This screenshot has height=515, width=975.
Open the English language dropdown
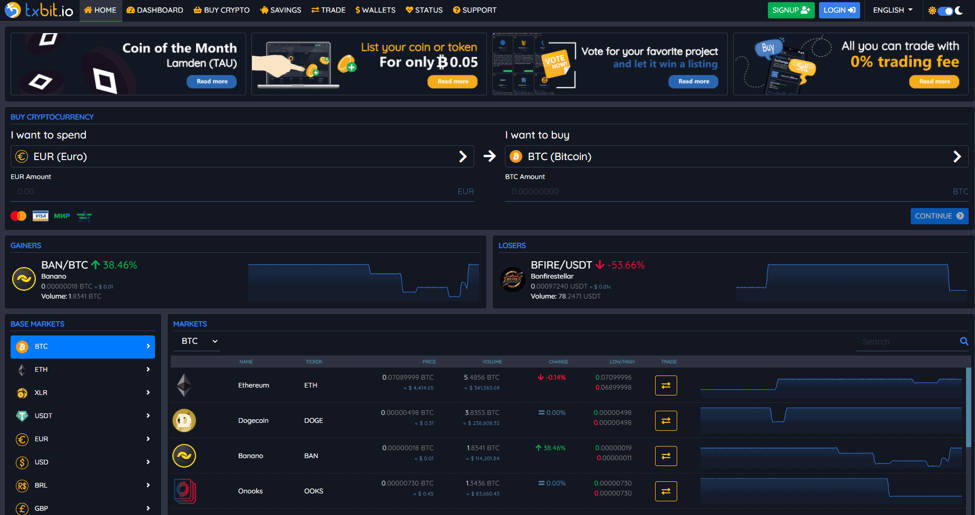click(x=893, y=10)
